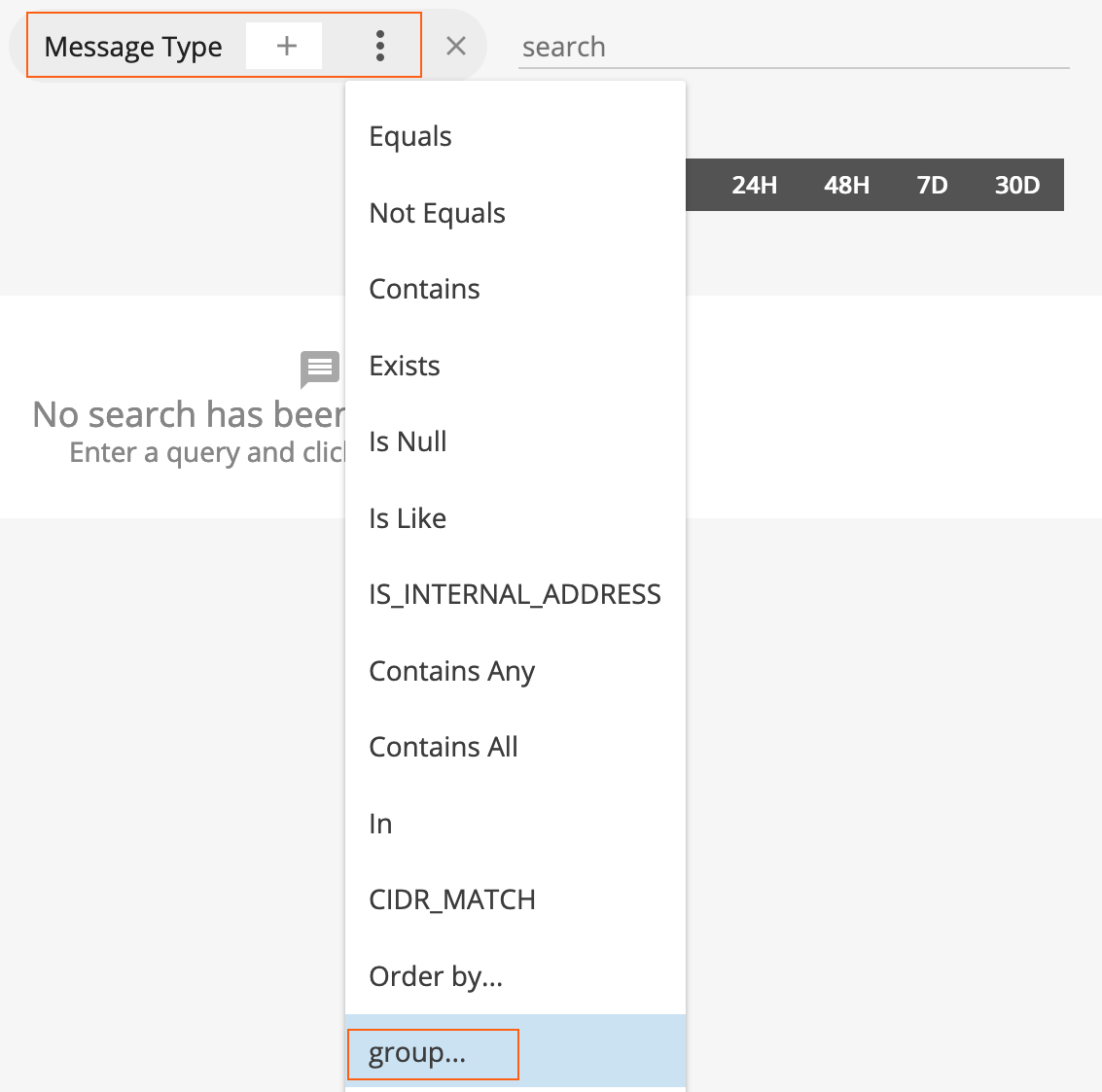1102x1092 pixels.
Task: Choose IS_INTERNAL_ADDRESS option
Action: [515, 594]
